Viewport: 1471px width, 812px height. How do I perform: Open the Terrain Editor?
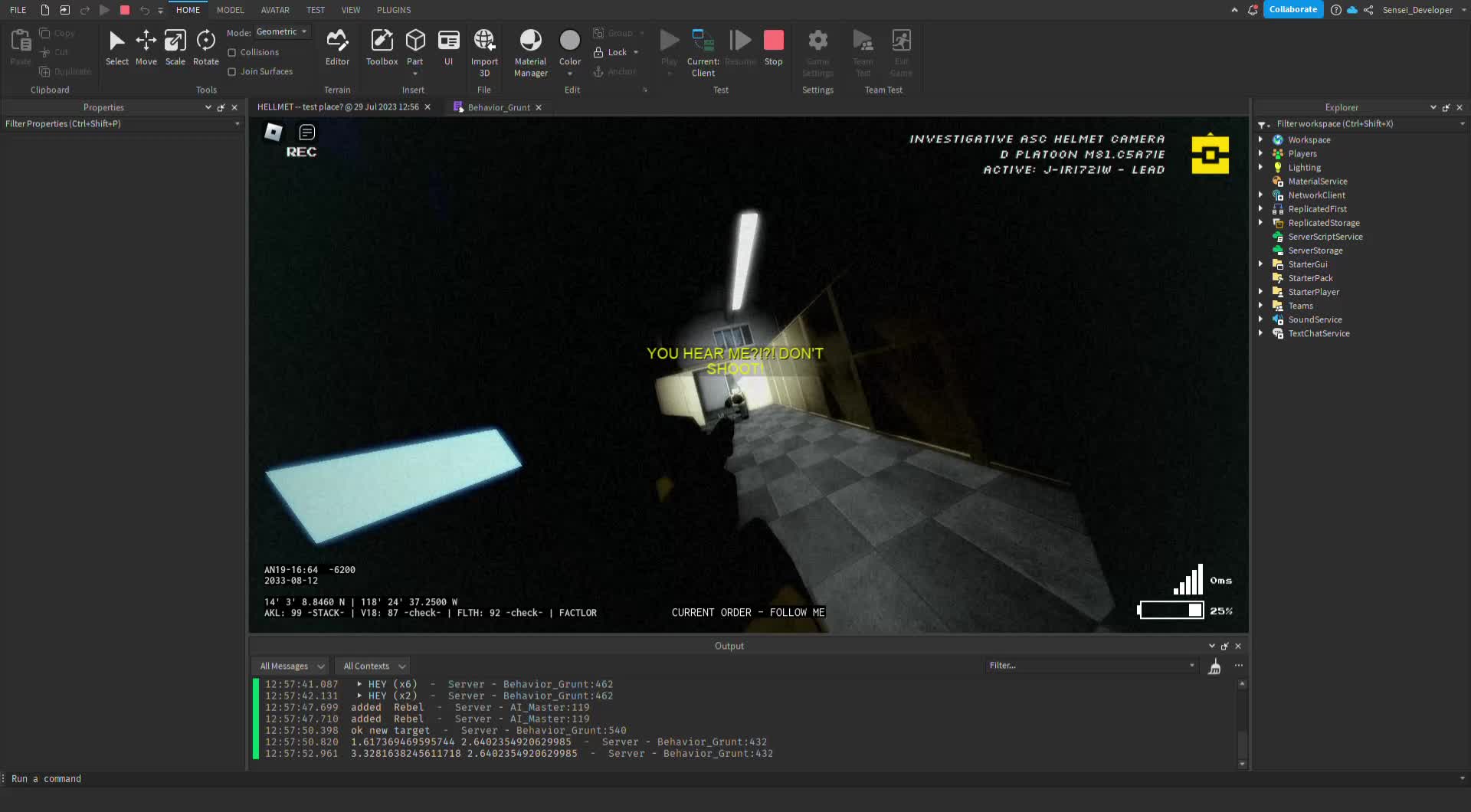pyautogui.click(x=337, y=47)
